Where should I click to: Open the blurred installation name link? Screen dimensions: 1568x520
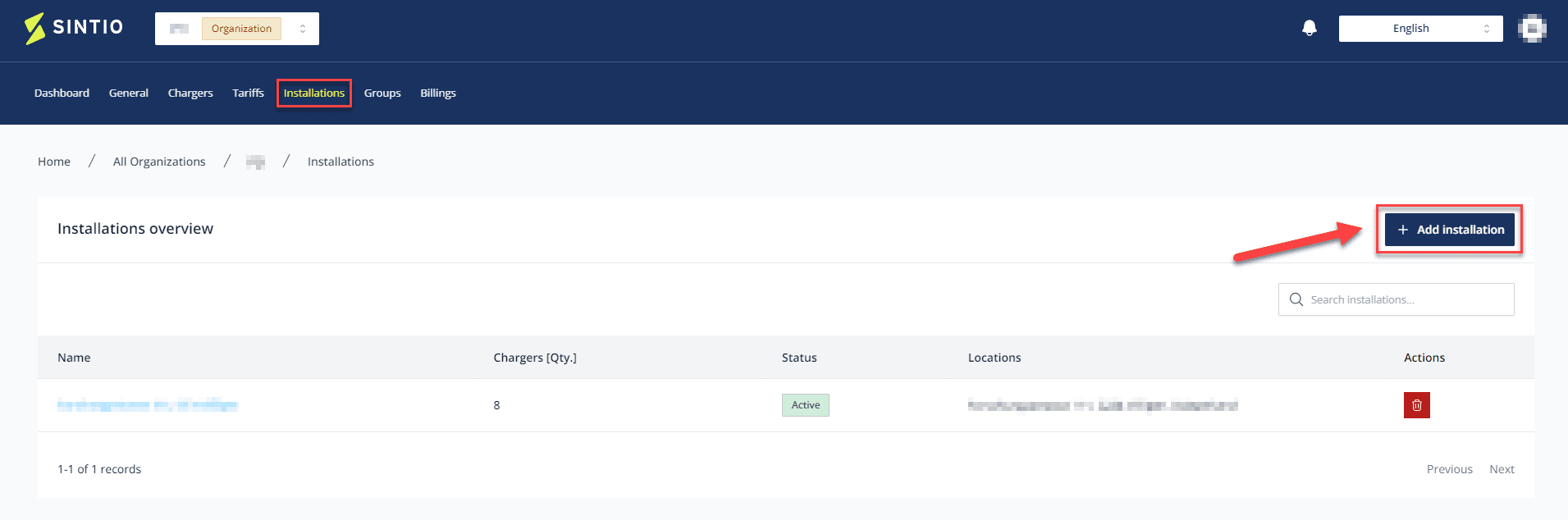click(x=148, y=405)
